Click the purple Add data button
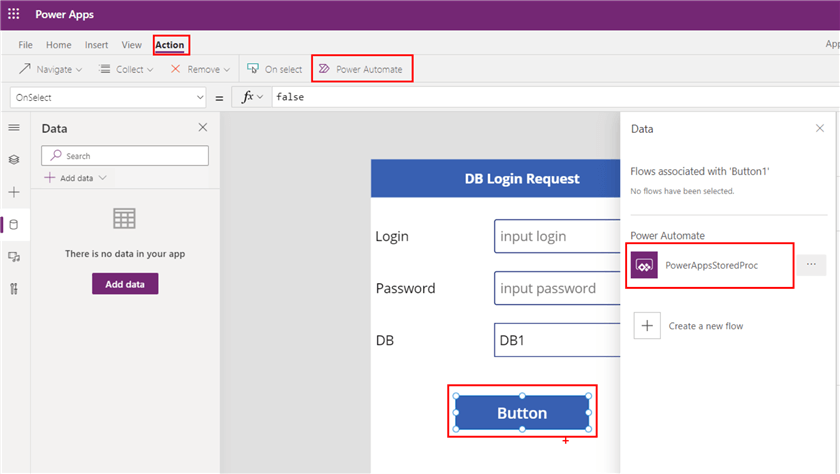The height and width of the screenshot is (474, 840). (125, 284)
